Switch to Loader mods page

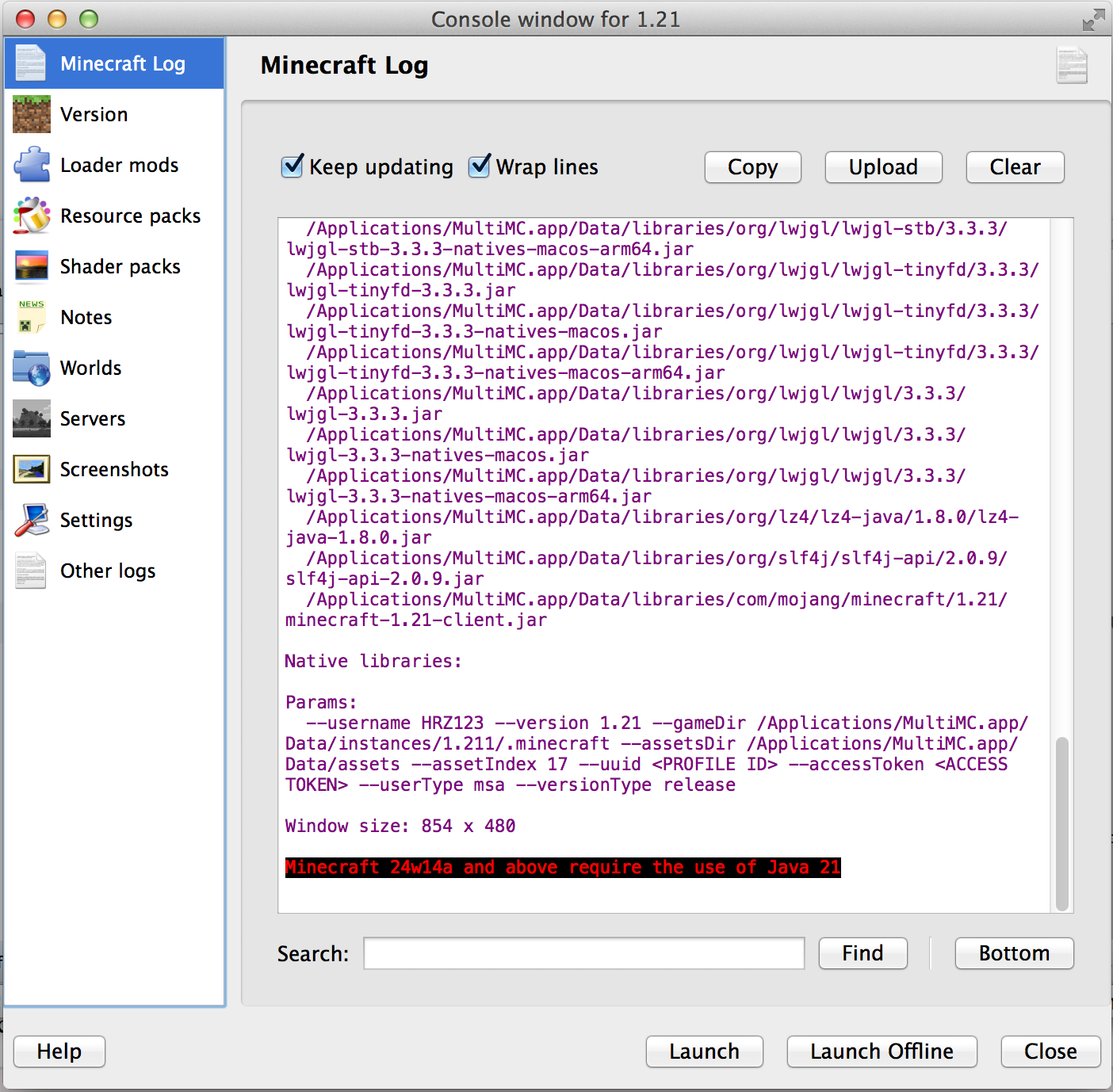114,165
